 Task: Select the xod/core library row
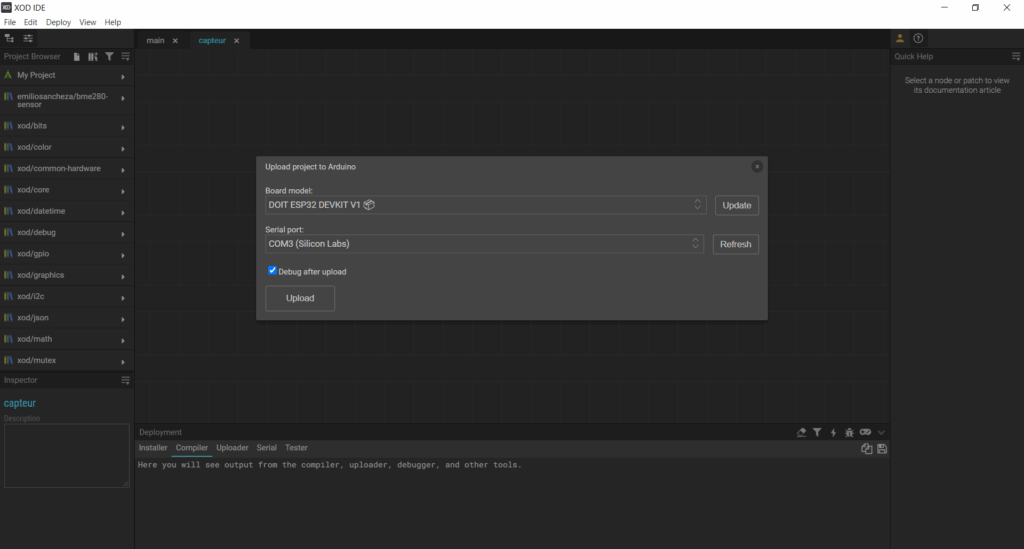[x=66, y=190]
